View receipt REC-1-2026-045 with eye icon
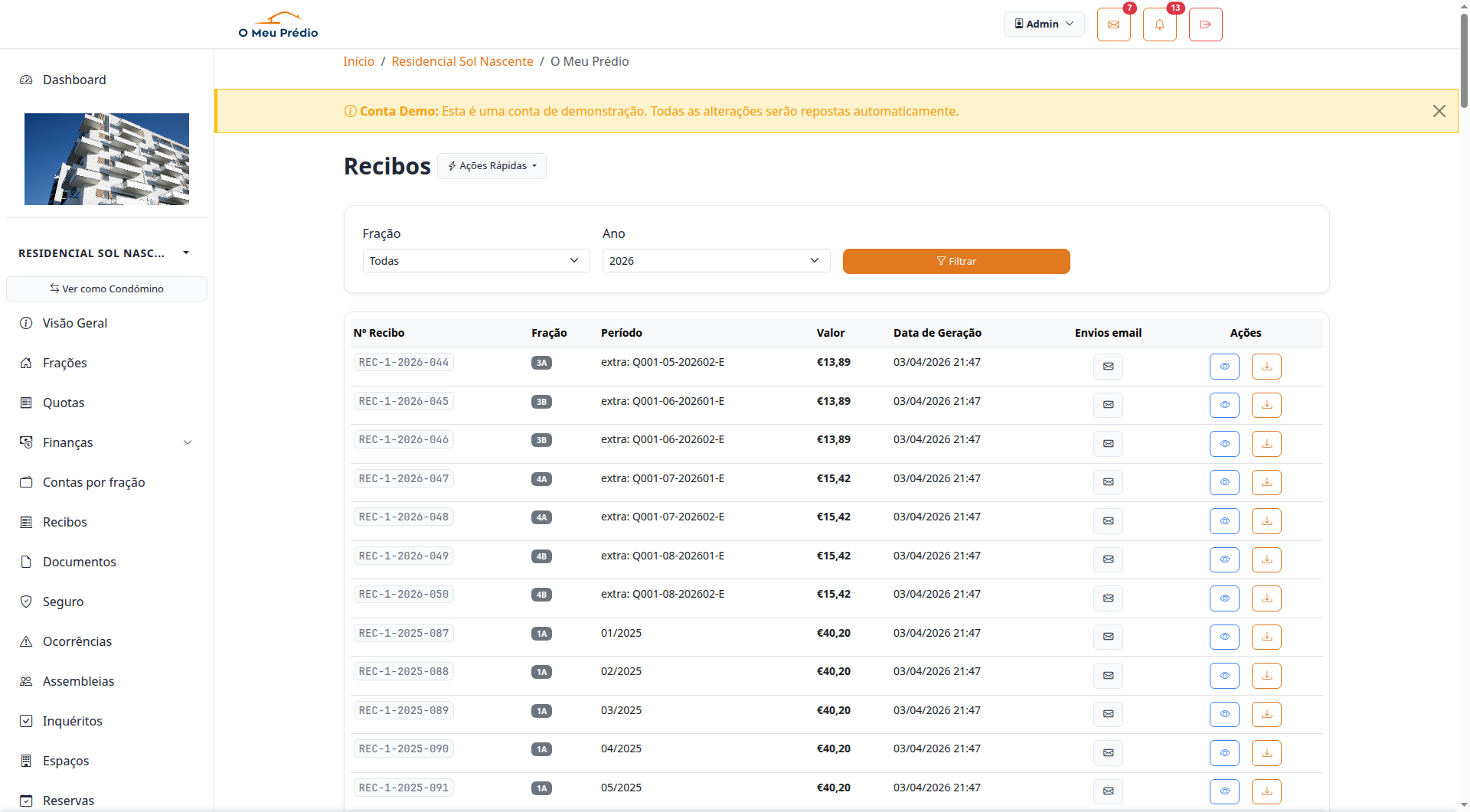1470x812 pixels. click(x=1224, y=405)
